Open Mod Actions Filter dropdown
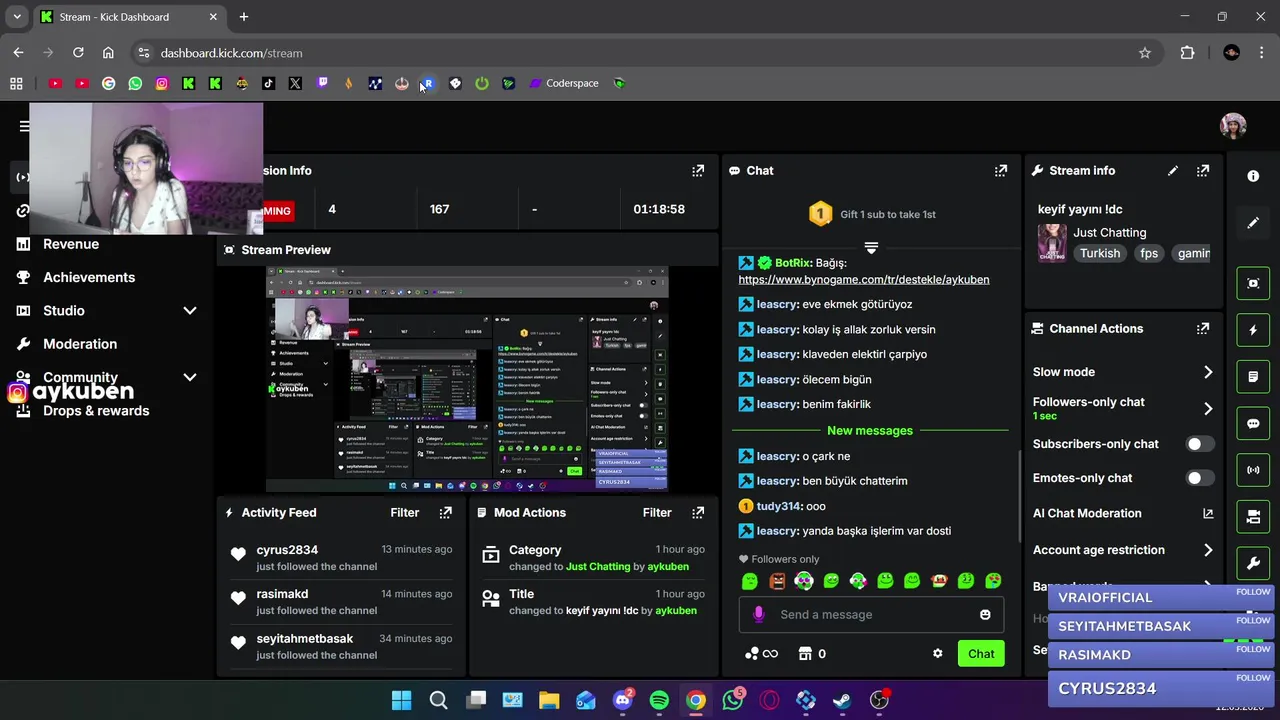 pos(657,512)
